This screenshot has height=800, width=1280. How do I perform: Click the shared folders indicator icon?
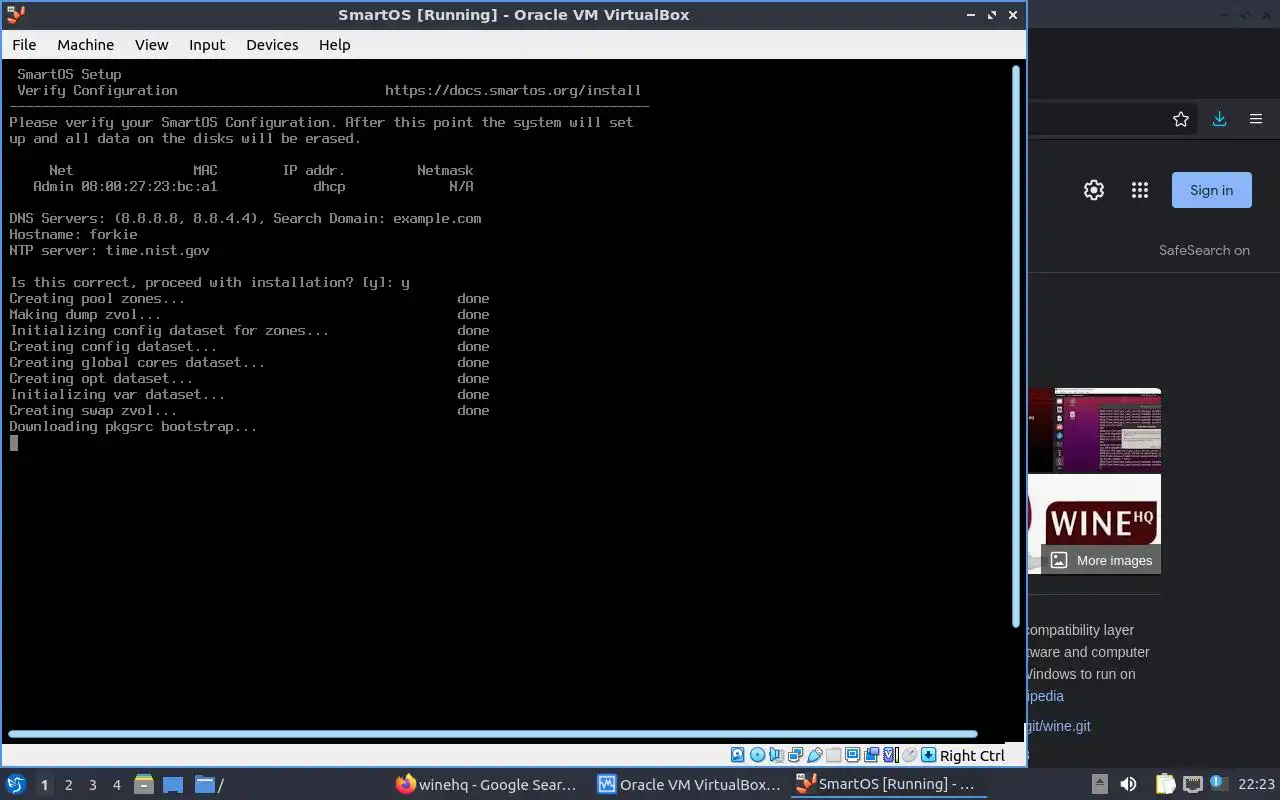click(833, 755)
